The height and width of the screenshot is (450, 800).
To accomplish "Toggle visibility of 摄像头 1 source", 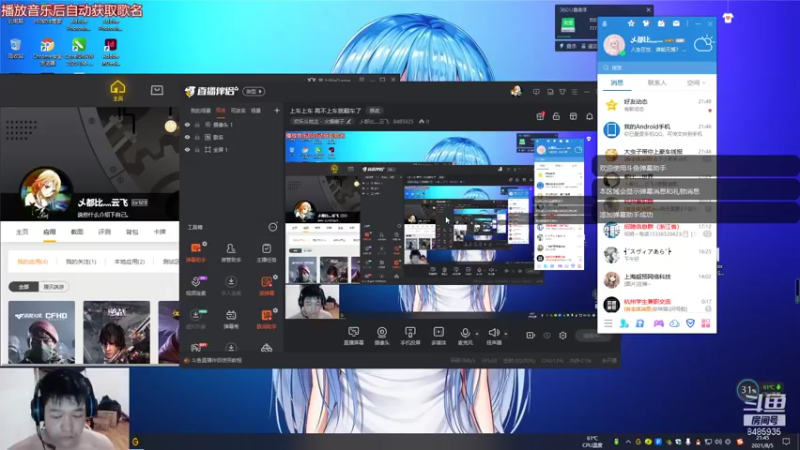I will (187, 124).
